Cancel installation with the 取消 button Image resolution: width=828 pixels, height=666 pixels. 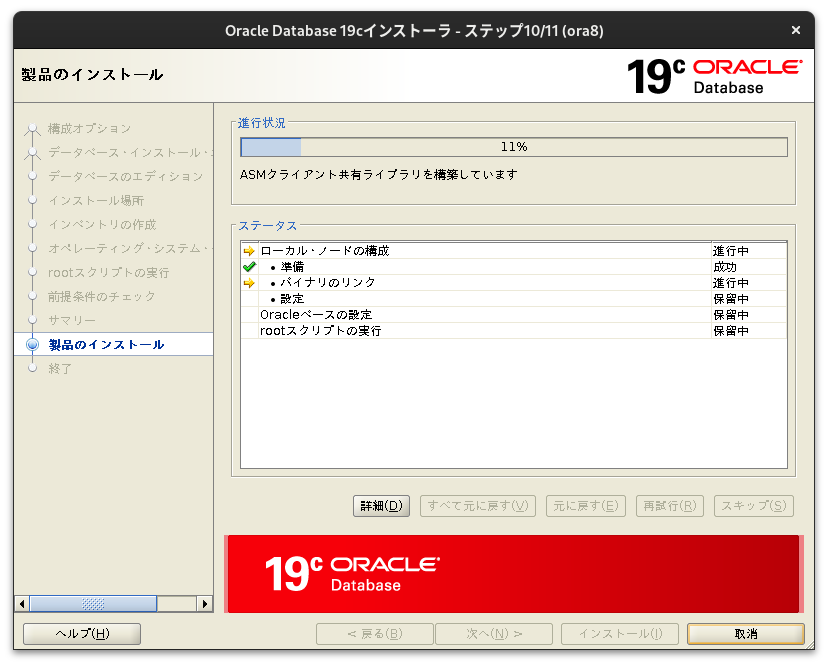pyautogui.click(x=746, y=634)
